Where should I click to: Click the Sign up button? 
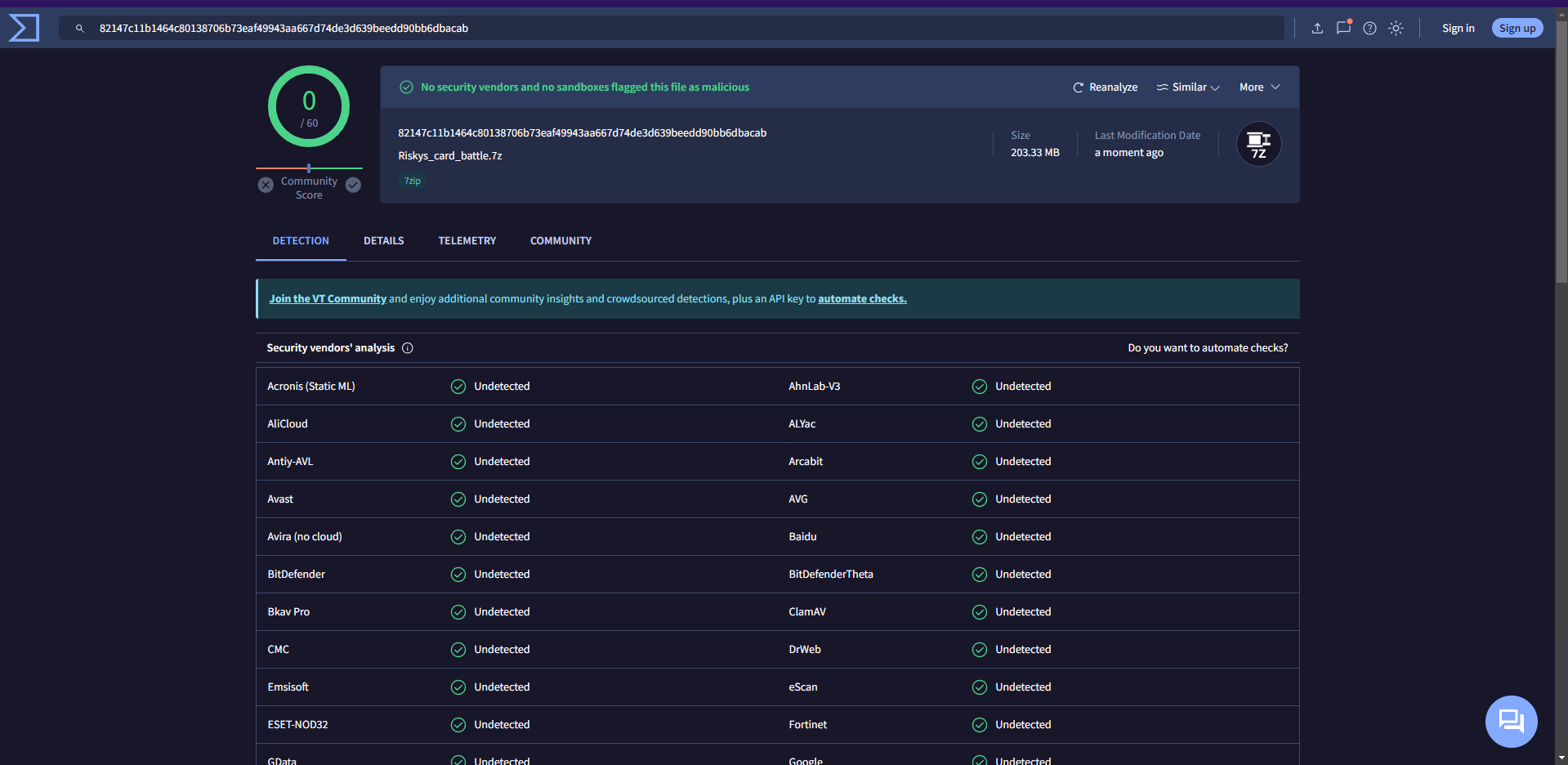(x=1517, y=29)
